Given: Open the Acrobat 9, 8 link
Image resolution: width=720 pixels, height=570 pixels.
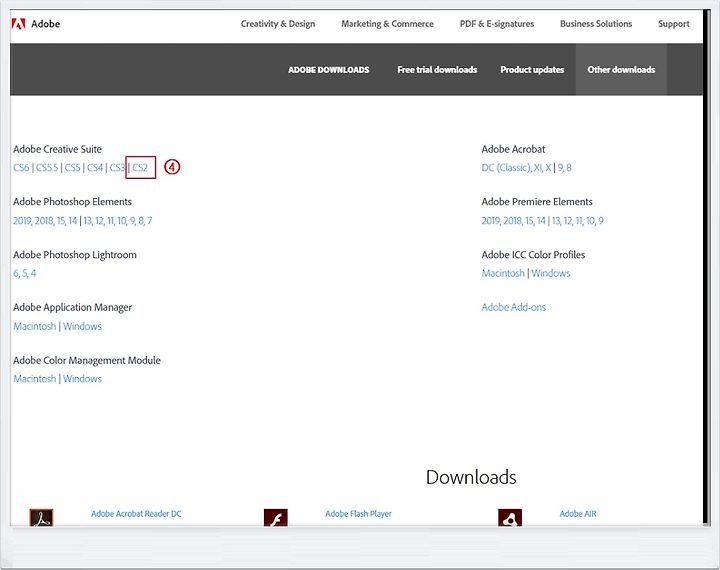Looking at the screenshot, I should click(565, 168).
